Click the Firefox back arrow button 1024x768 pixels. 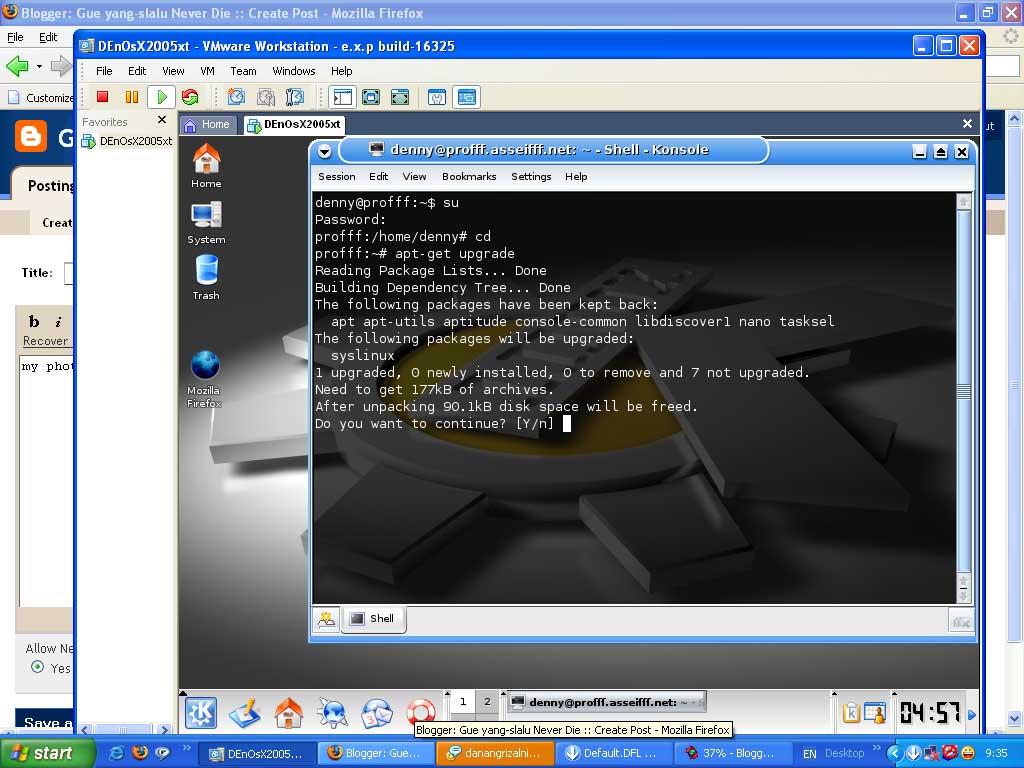click(x=17, y=65)
